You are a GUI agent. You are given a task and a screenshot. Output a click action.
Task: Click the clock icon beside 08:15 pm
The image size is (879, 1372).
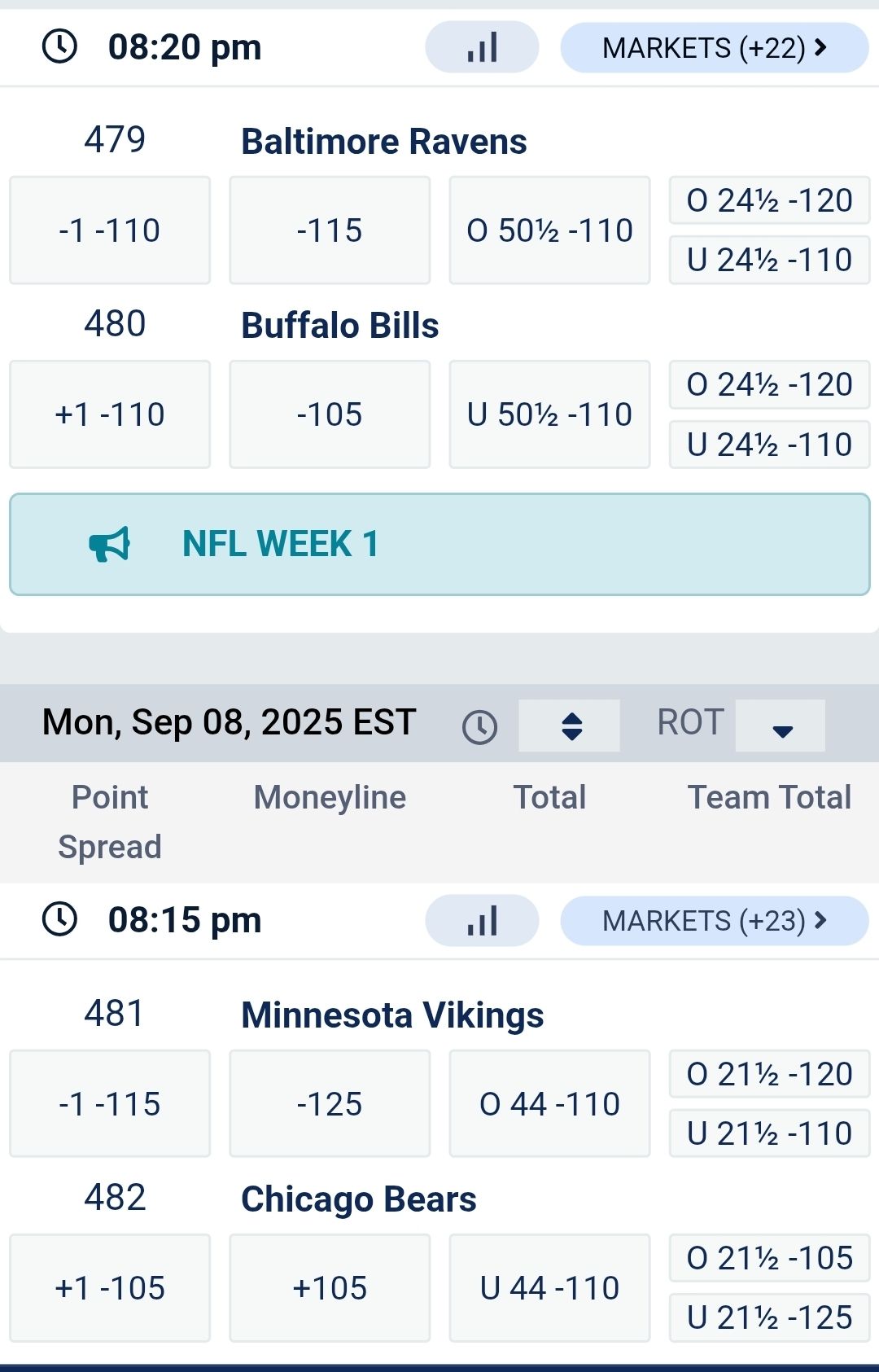click(59, 919)
